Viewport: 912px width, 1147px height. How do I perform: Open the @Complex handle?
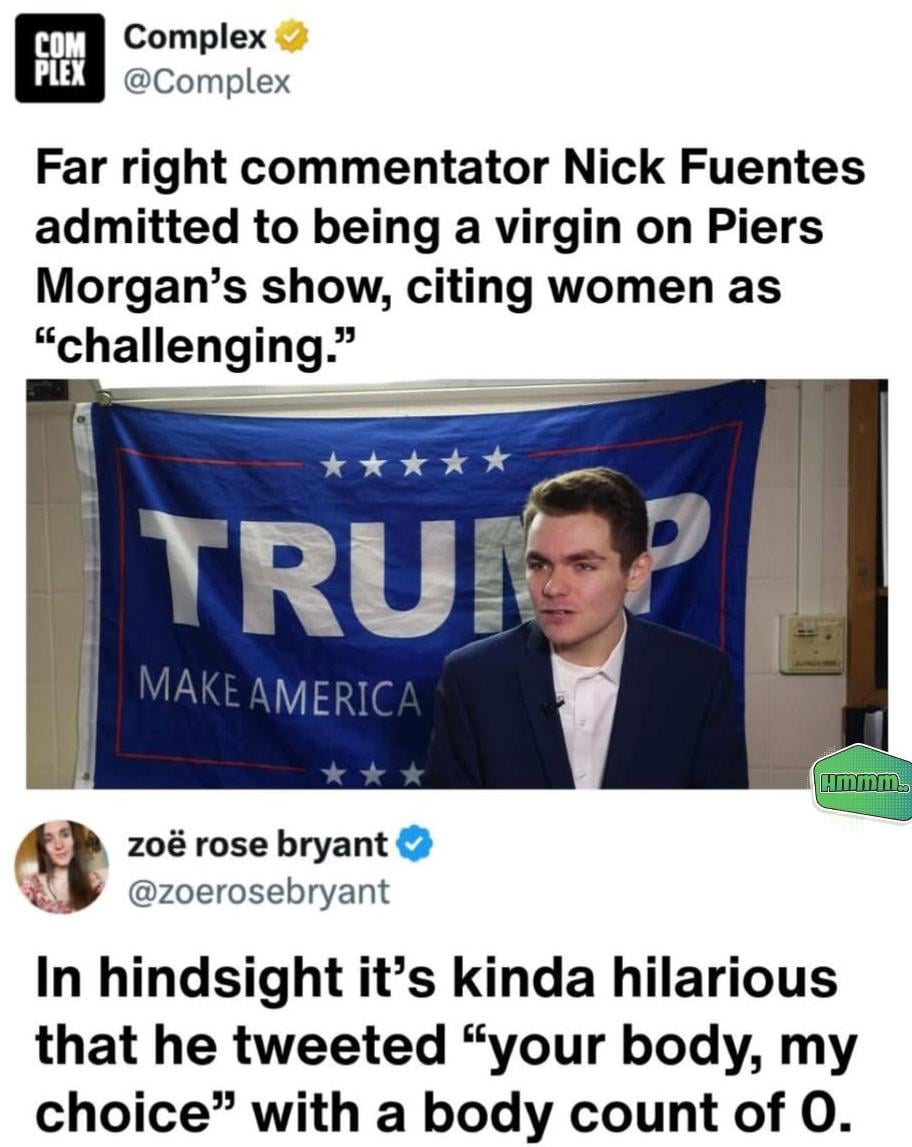(x=208, y=82)
